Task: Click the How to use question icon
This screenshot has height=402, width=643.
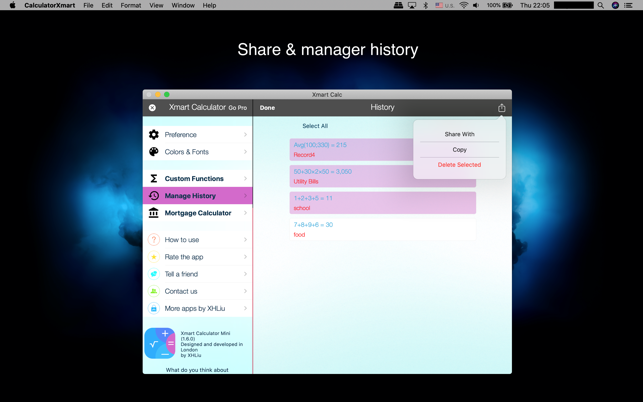Action: click(x=154, y=240)
